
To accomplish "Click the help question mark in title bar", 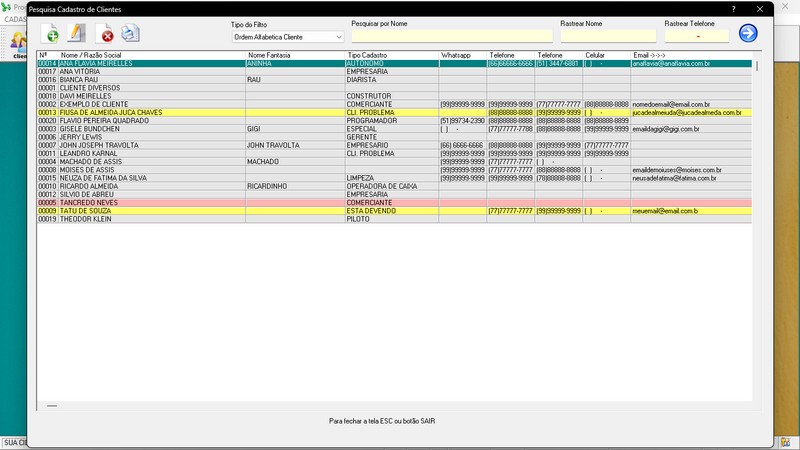I will coord(733,9).
